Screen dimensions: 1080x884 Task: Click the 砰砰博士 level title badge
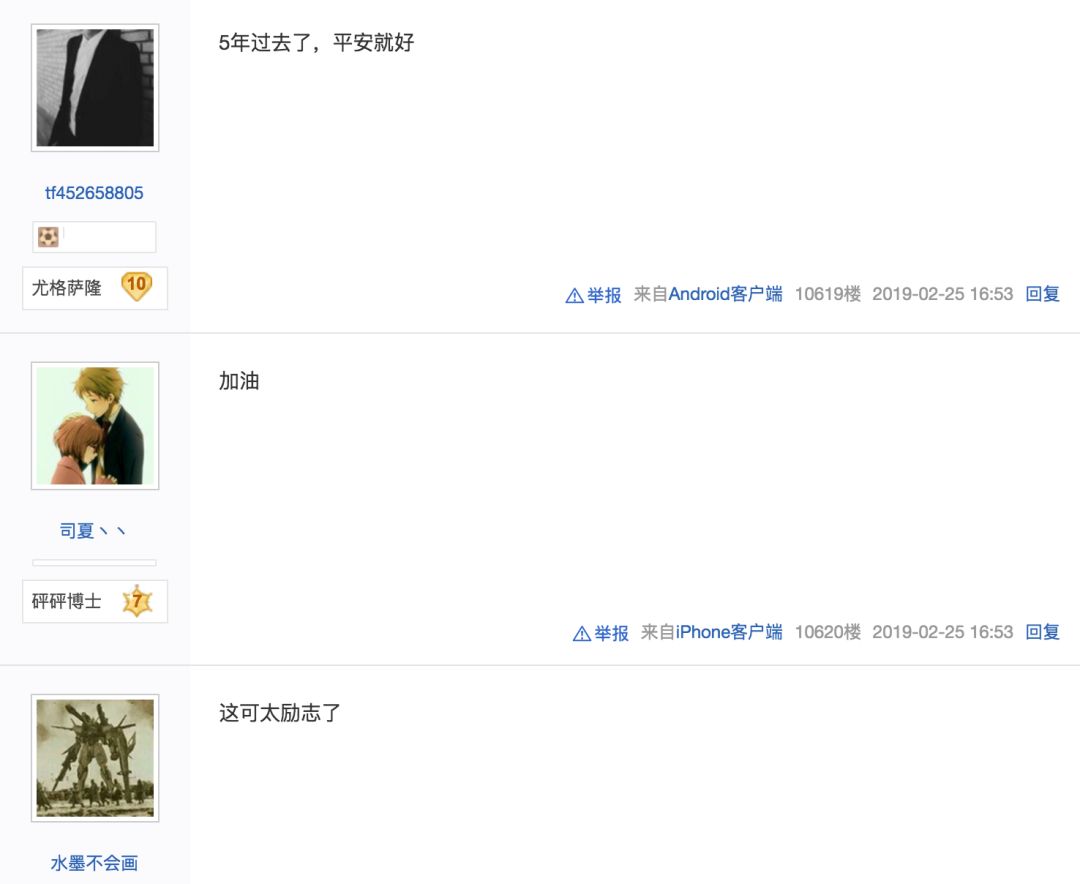pyautogui.click(x=95, y=602)
